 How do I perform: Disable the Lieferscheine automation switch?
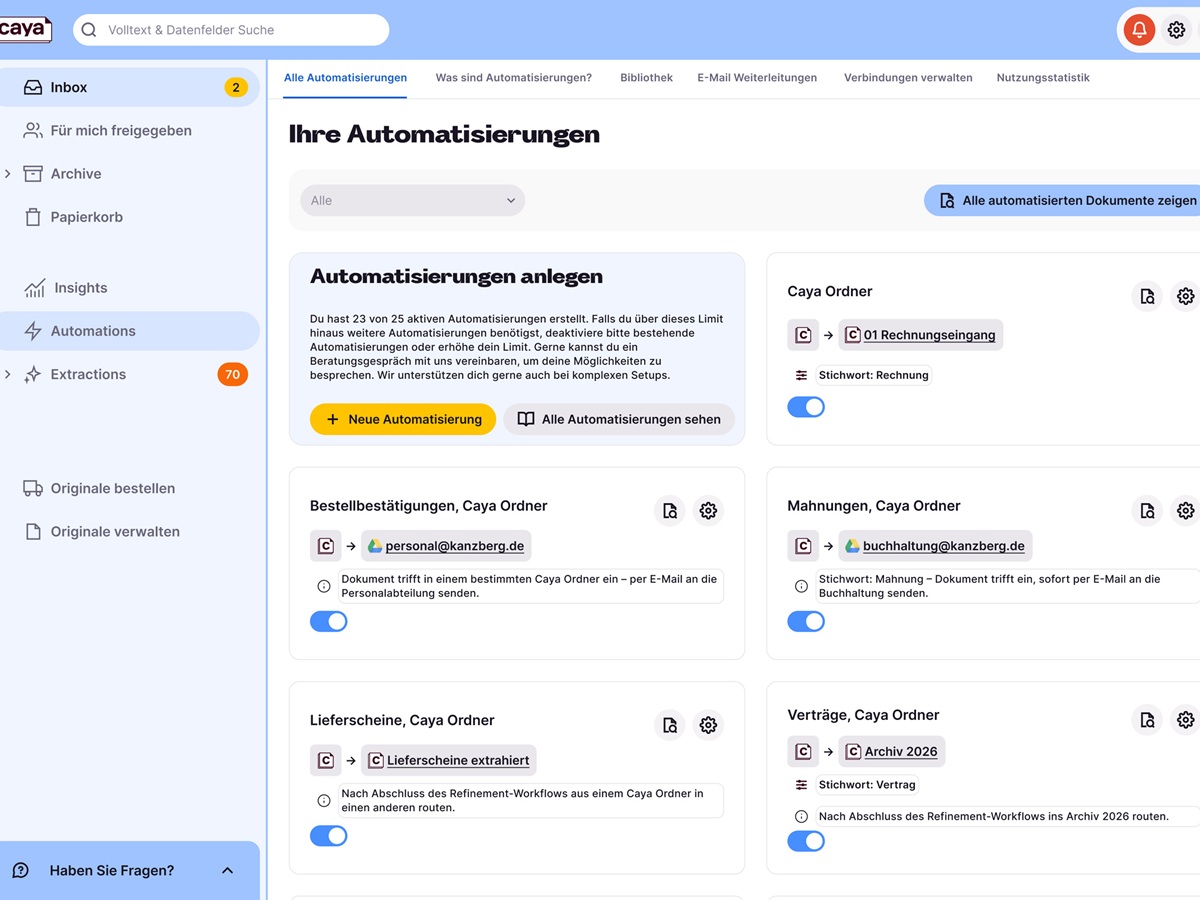329,836
